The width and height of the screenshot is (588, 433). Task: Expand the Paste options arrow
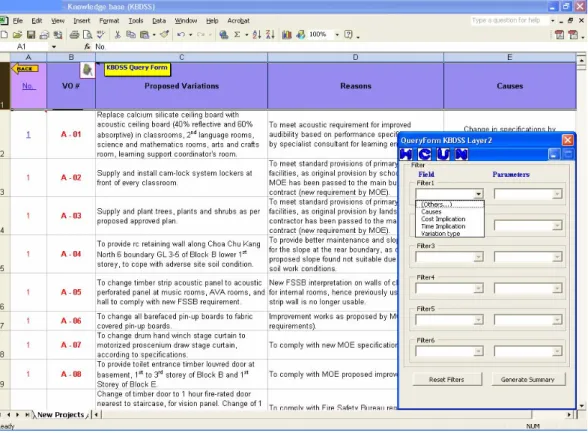click(x=154, y=35)
